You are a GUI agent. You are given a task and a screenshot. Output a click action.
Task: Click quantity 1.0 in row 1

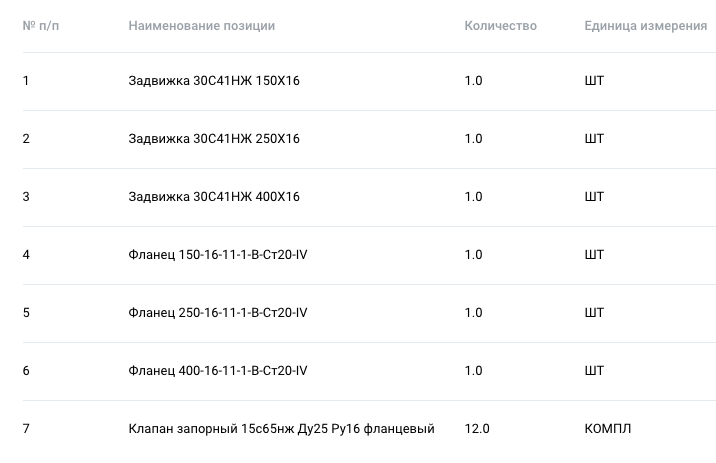(x=473, y=81)
